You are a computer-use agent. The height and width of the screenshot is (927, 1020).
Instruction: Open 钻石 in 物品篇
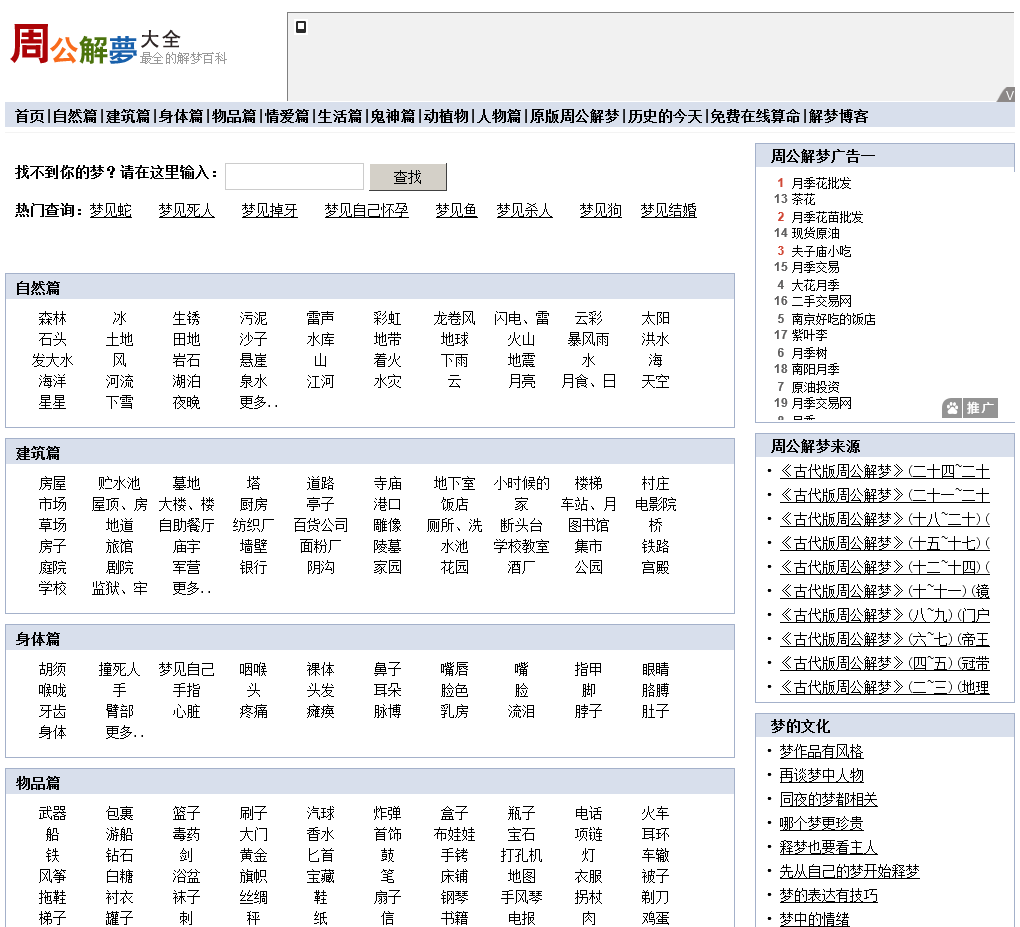(120, 855)
